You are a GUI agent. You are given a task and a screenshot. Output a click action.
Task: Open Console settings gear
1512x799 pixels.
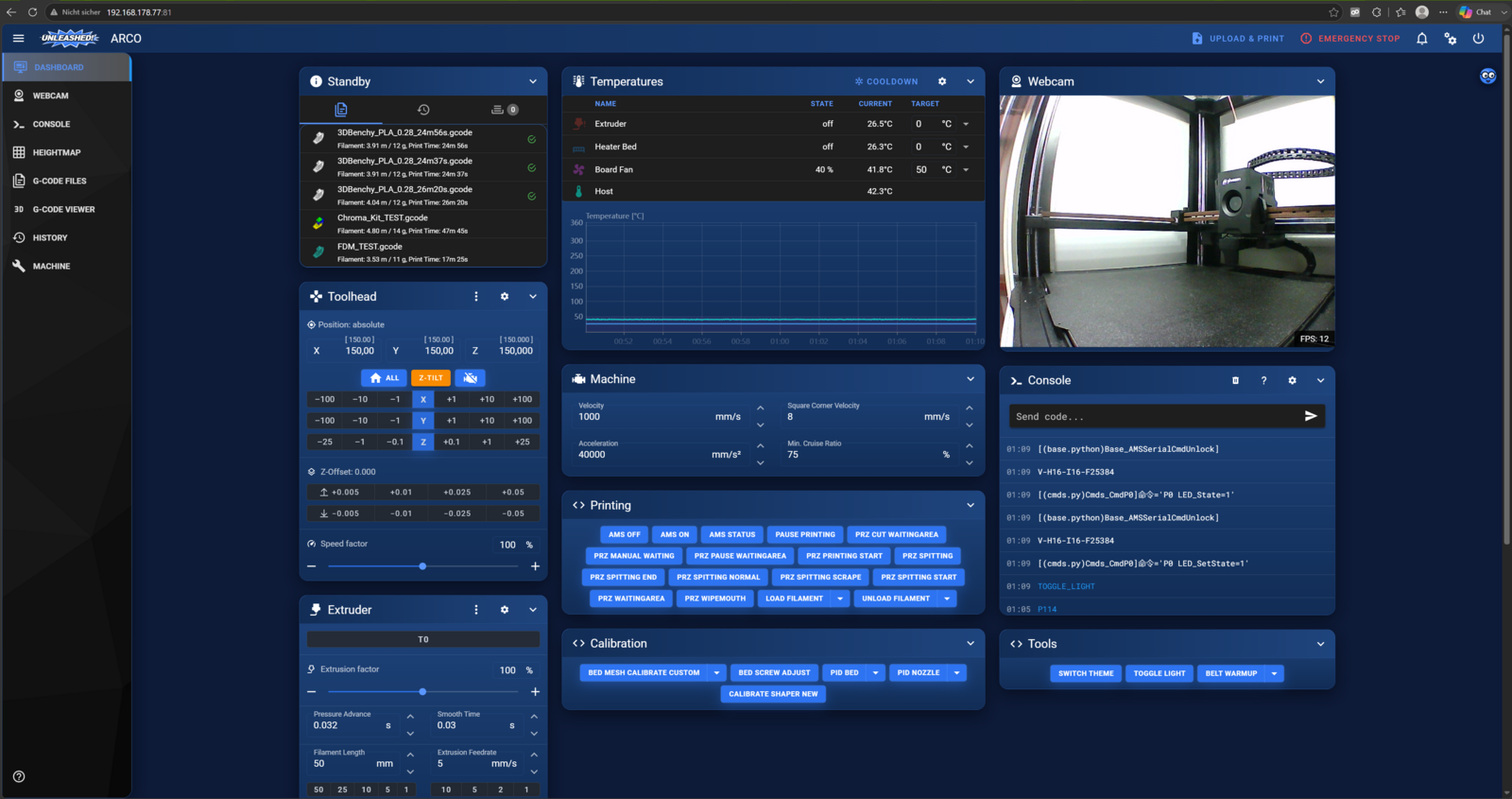(1292, 380)
